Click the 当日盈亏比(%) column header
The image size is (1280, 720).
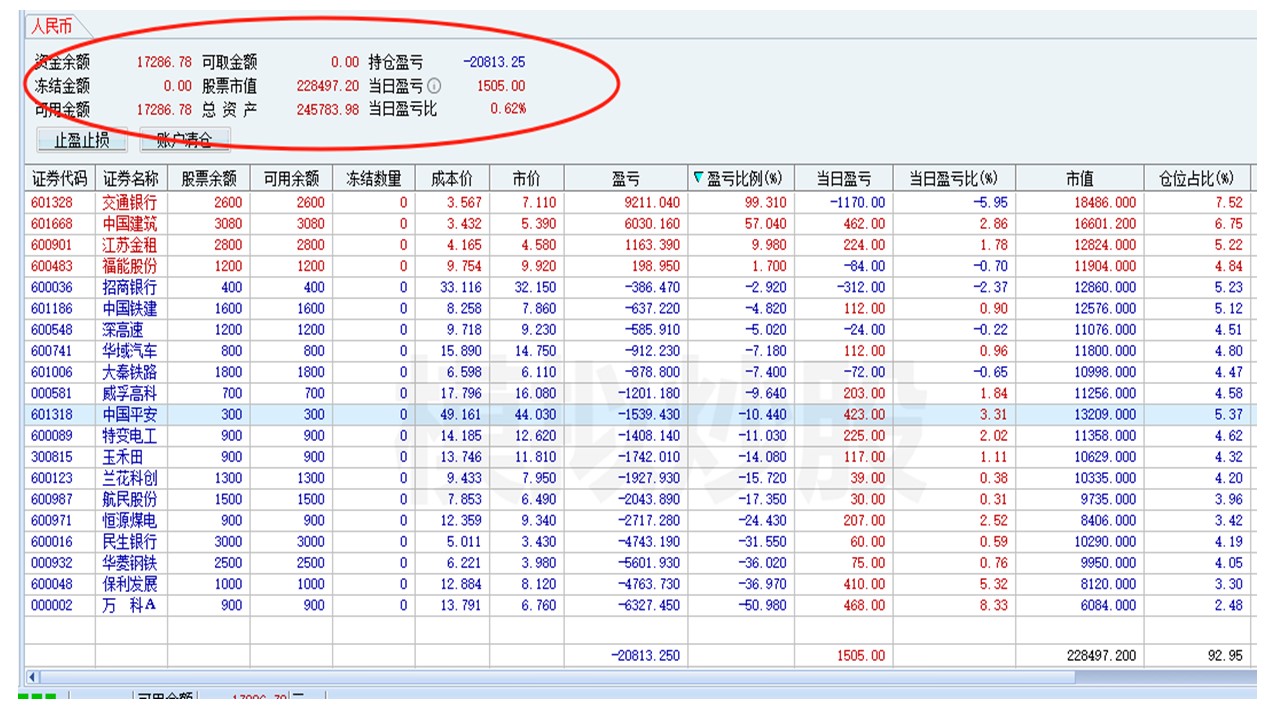click(x=954, y=179)
